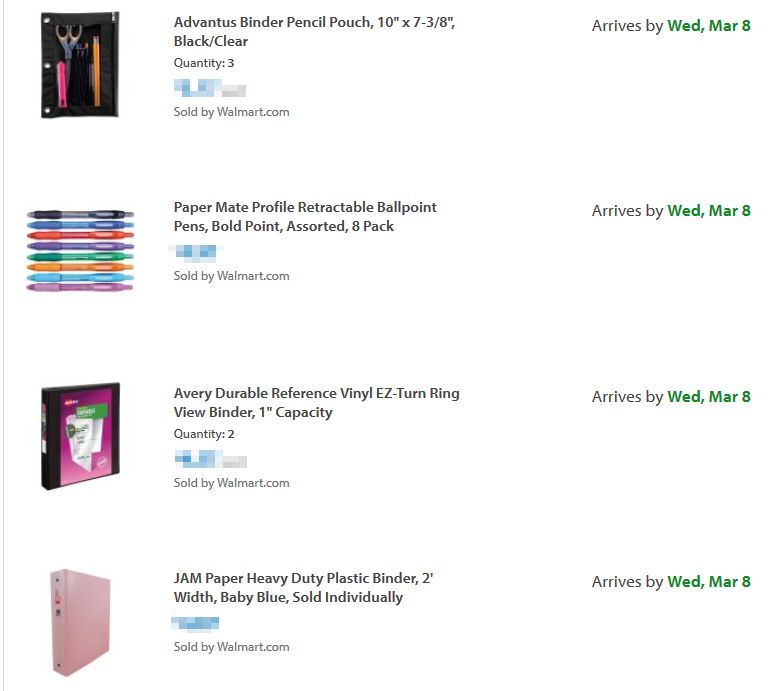Open the Advantus Binder Pencil Pouch title link
This screenshot has width=781, height=691.
pos(314,32)
